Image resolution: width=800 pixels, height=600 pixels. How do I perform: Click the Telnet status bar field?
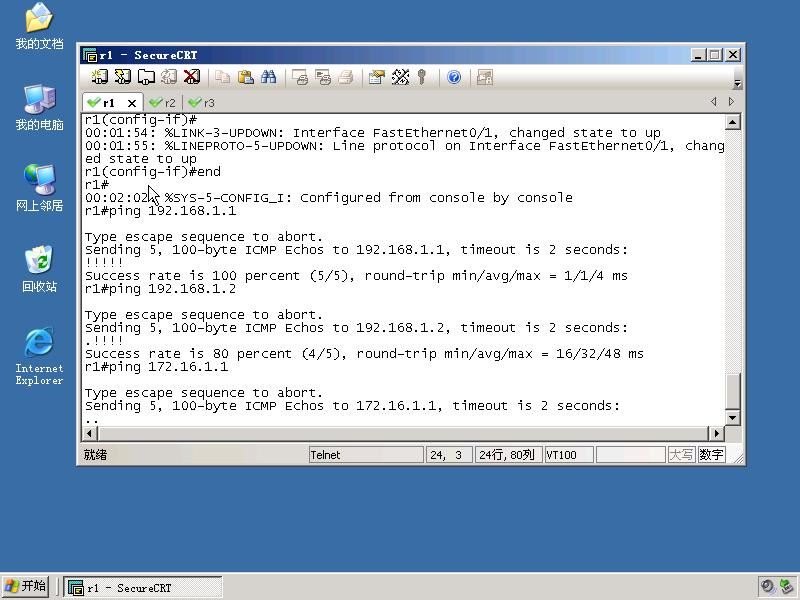point(366,455)
